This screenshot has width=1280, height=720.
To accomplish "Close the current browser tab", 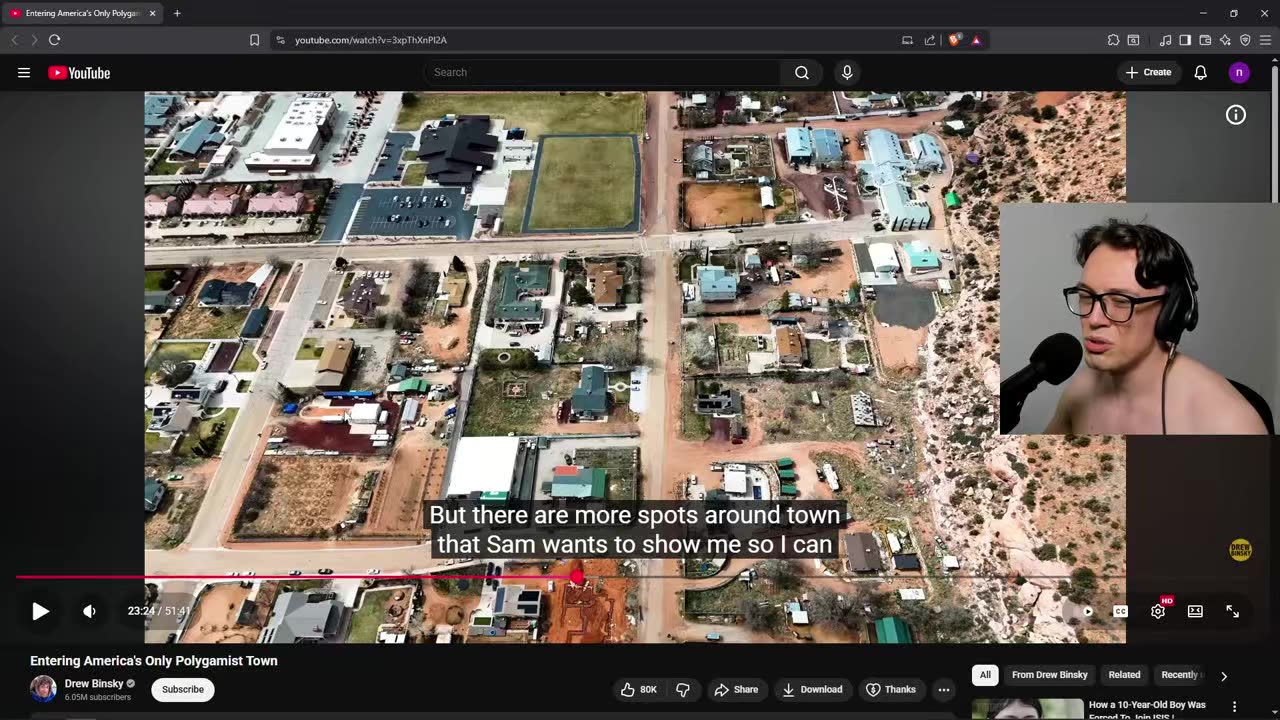I will click(x=154, y=13).
